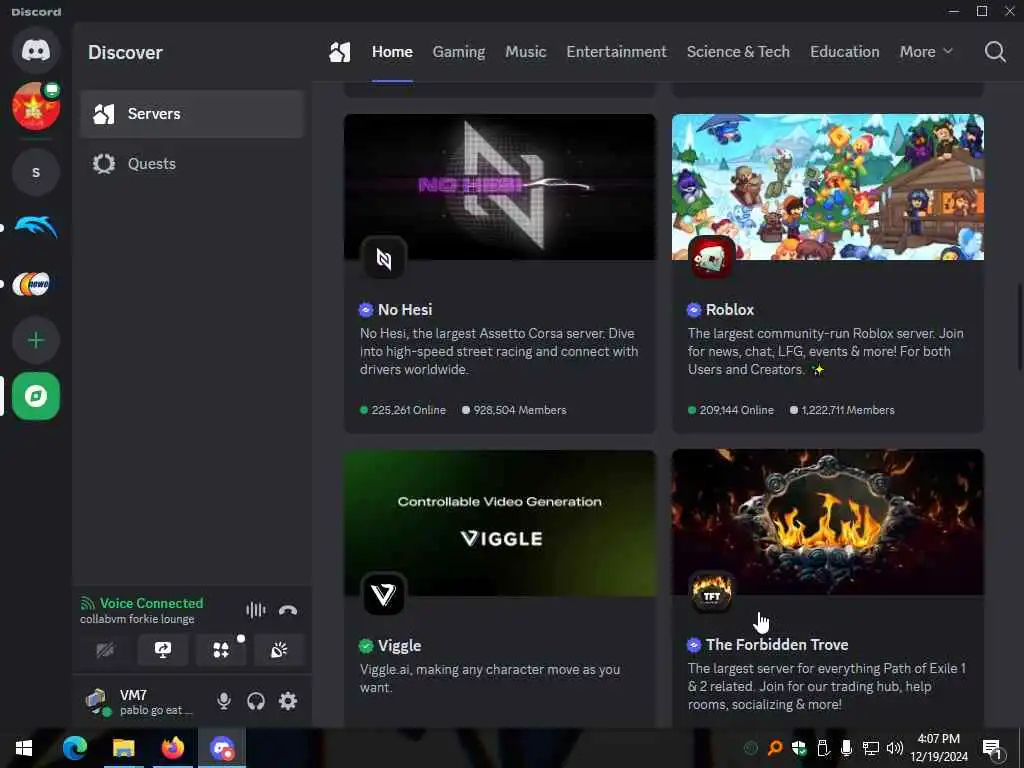Click the Roblox server avatar icon
Screen dimensions: 1024x768
(711, 259)
